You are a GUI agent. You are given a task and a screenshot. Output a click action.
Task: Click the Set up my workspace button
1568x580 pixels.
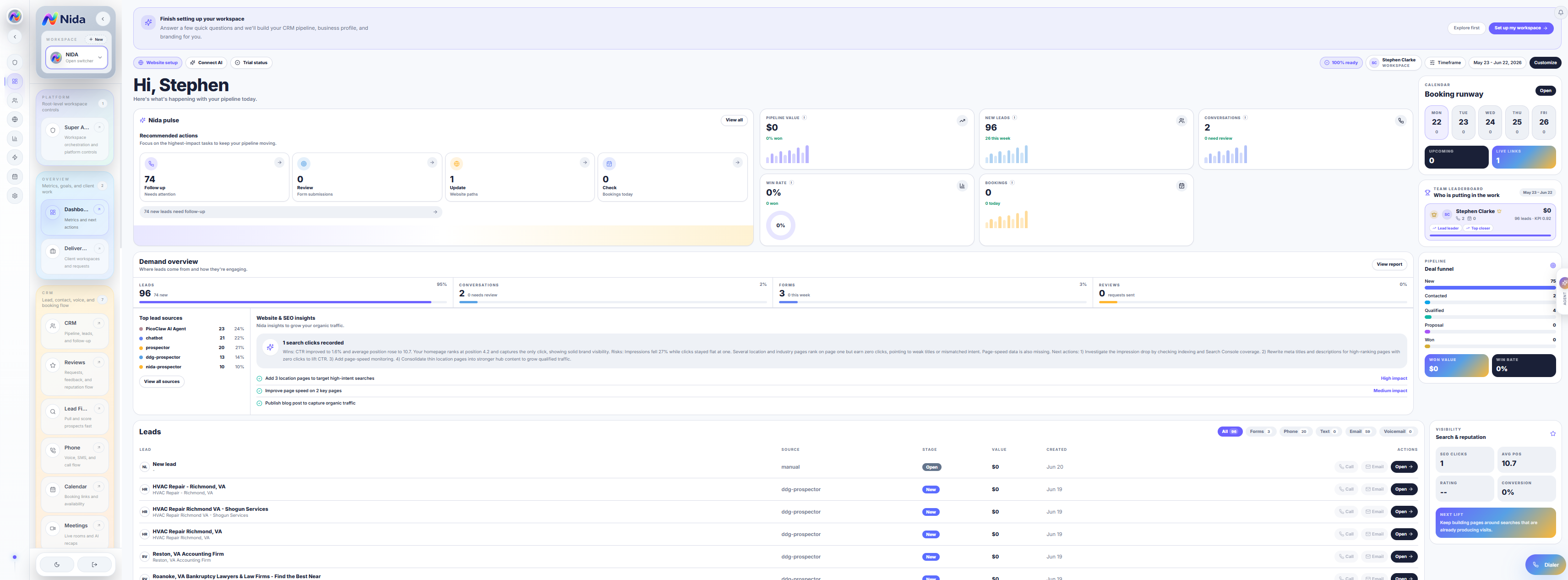[1520, 28]
